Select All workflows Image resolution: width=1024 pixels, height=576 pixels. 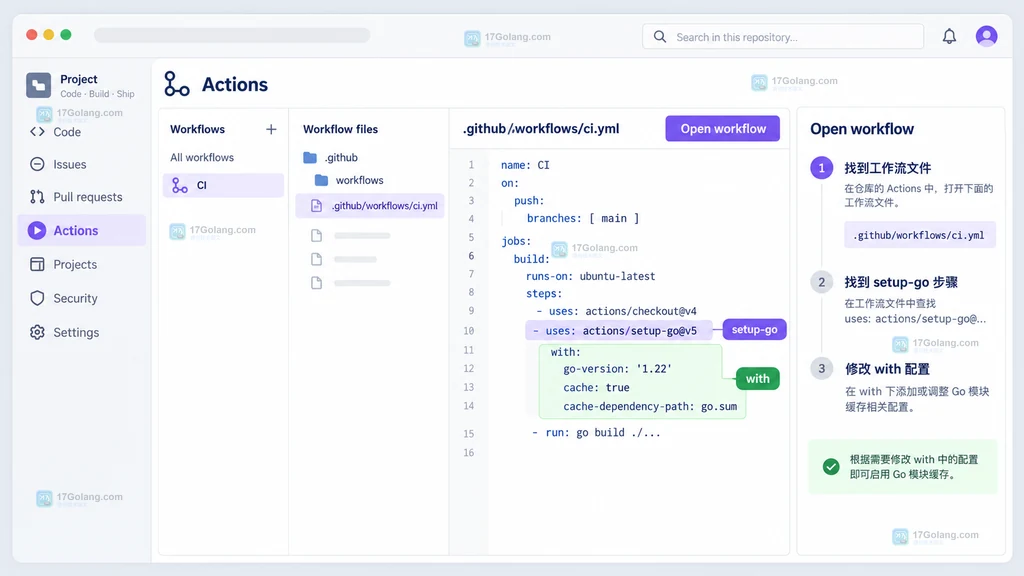pyautogui.click(x=202, y=157)
